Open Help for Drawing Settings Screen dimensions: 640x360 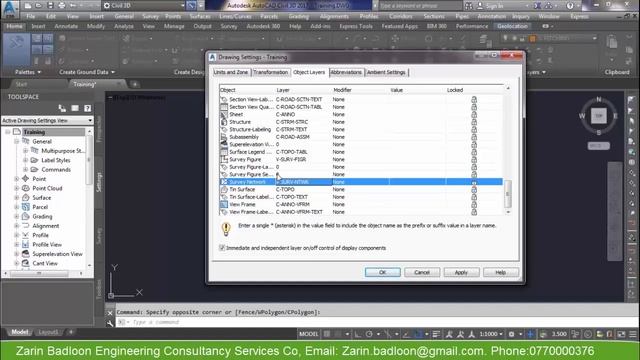pyautogui.click(x=501, y=272)
